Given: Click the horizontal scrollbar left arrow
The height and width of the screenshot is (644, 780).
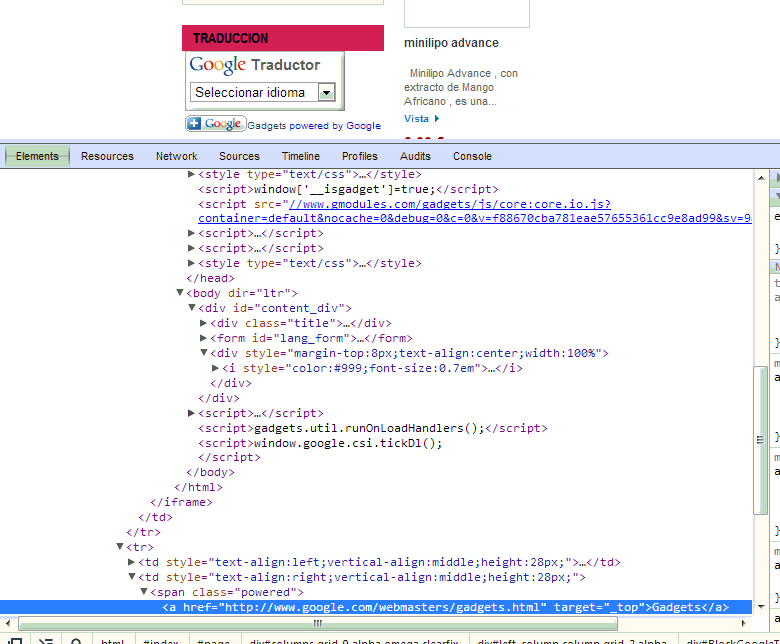Looking at the screenshot, I should click(x=7, y=623).
